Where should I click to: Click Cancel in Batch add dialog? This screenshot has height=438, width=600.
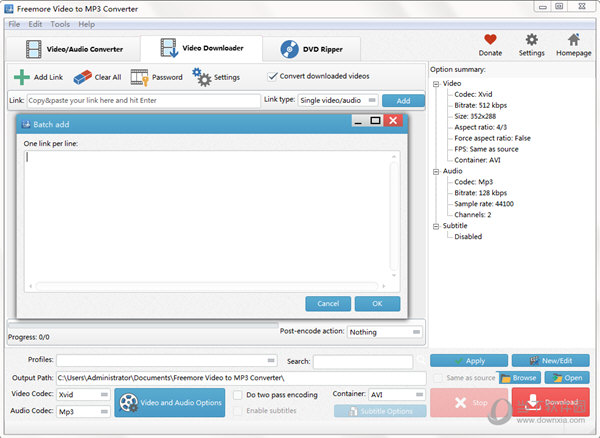[x=328, y=304]
